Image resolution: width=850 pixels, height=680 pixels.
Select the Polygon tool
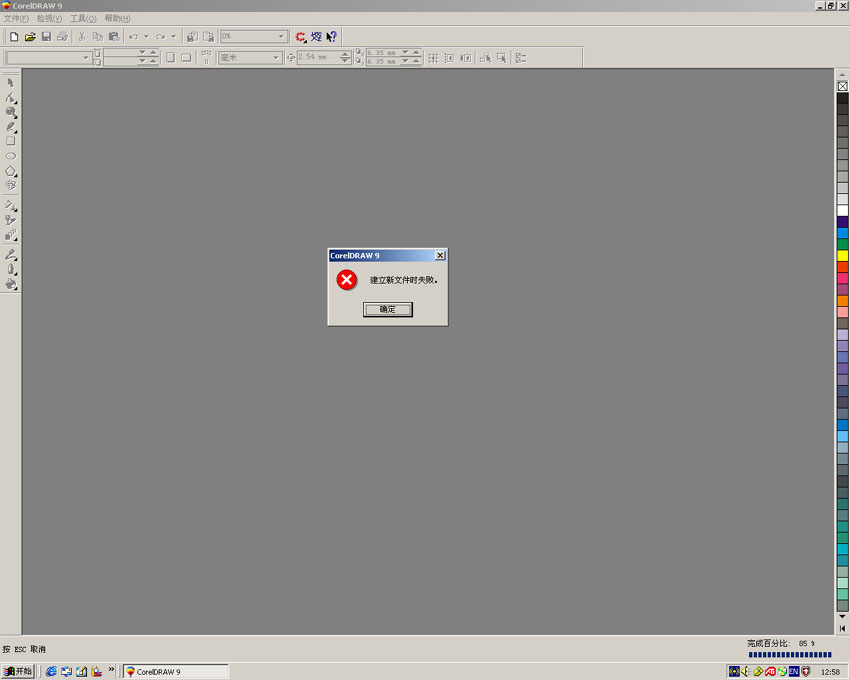(11, 171)
